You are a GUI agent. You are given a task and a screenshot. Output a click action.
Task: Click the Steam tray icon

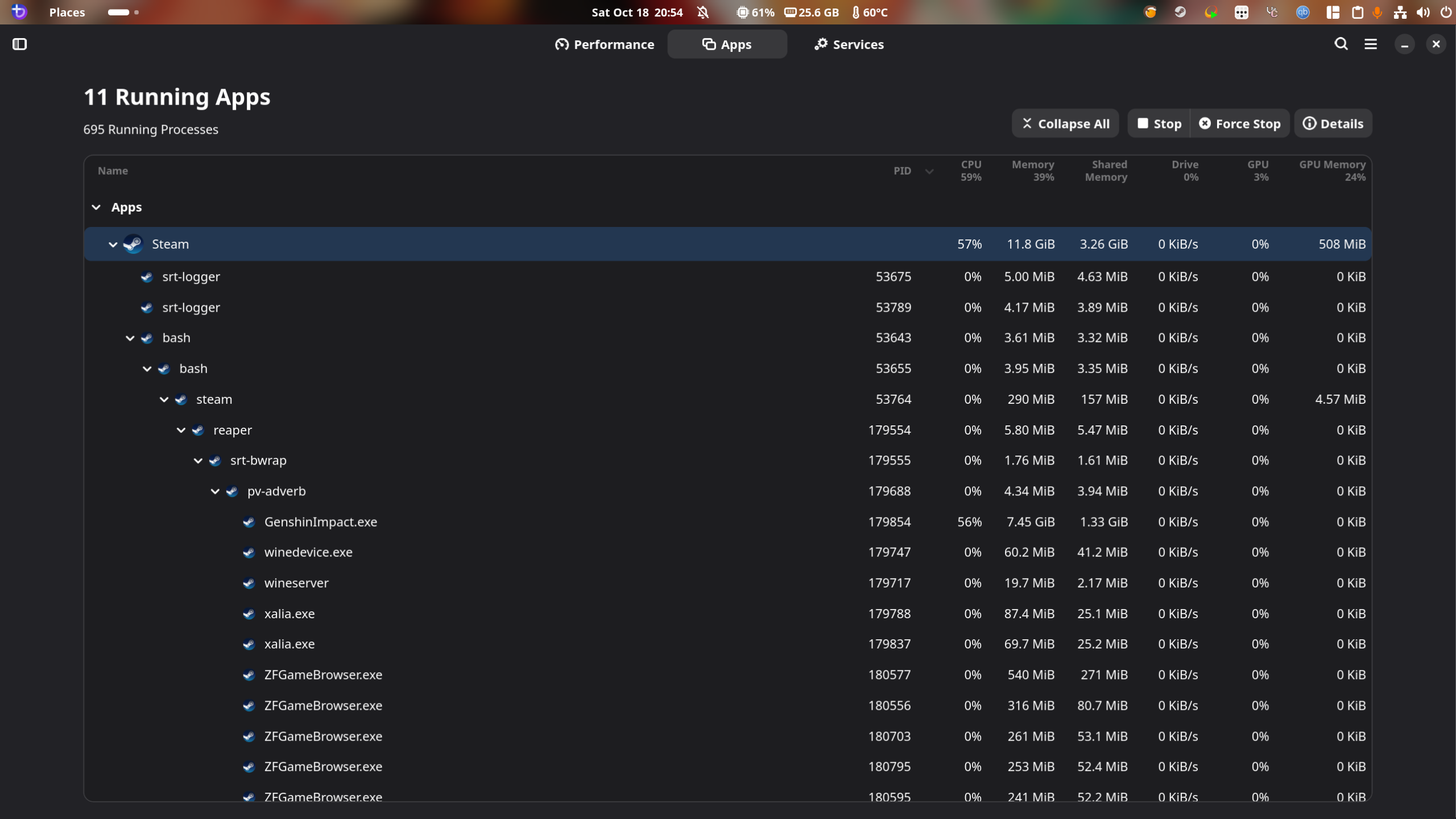[x=1180, y=12]
